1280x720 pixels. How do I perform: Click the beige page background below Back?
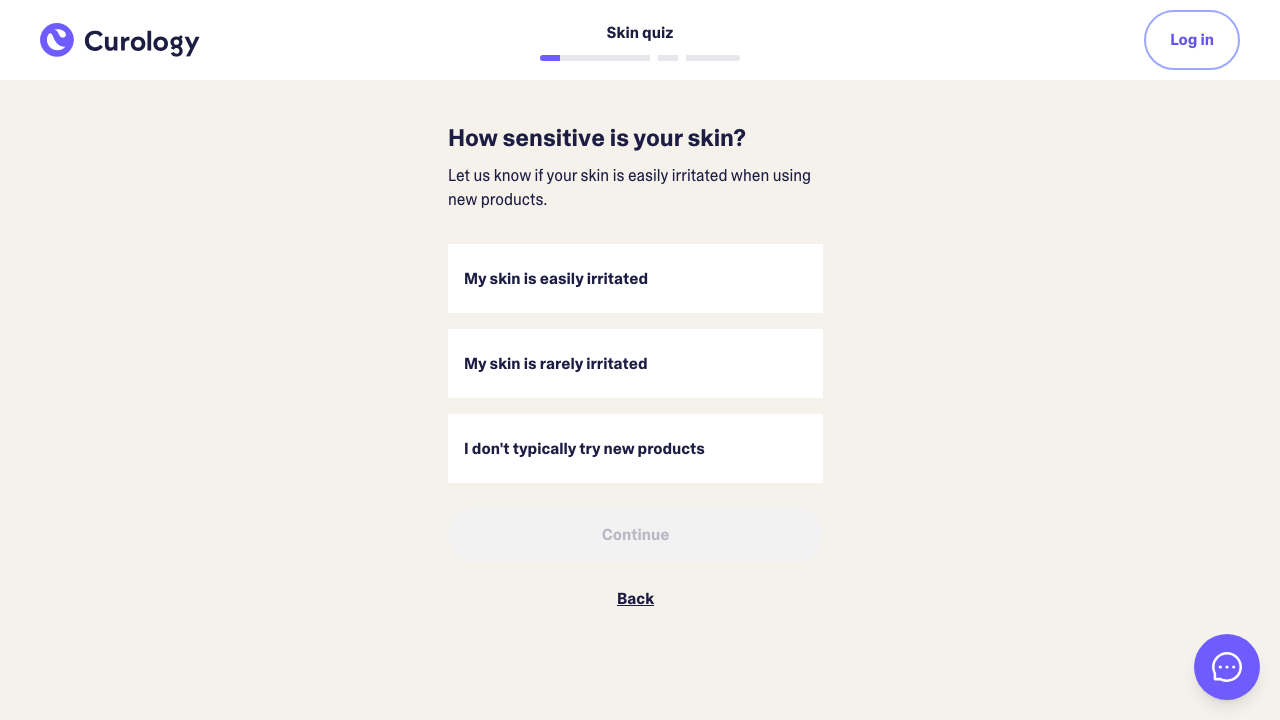[635, 670]
